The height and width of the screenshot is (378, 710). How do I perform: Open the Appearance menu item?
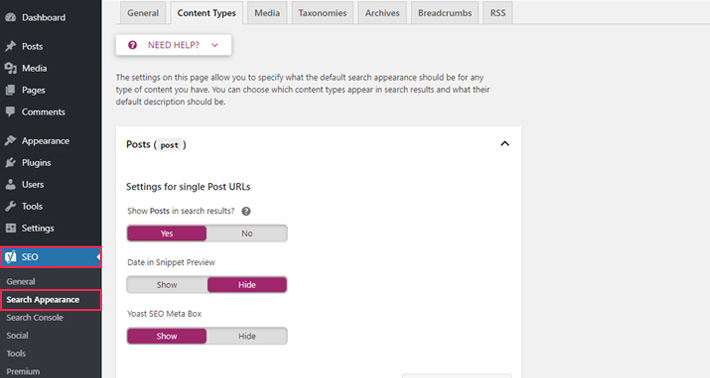(50, 141)
